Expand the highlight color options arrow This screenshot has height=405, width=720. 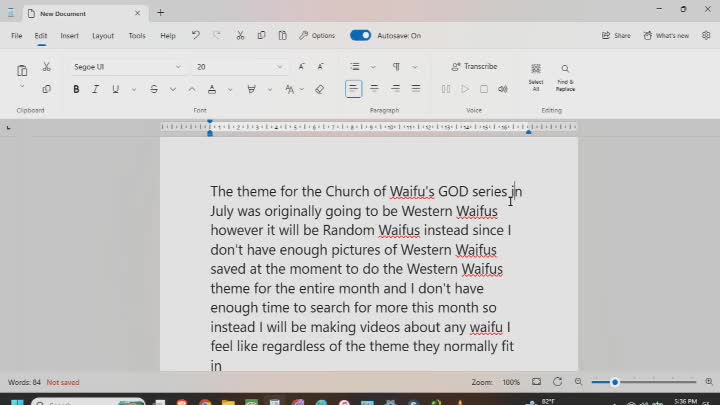pyautogui.click(x=270, y=90)
